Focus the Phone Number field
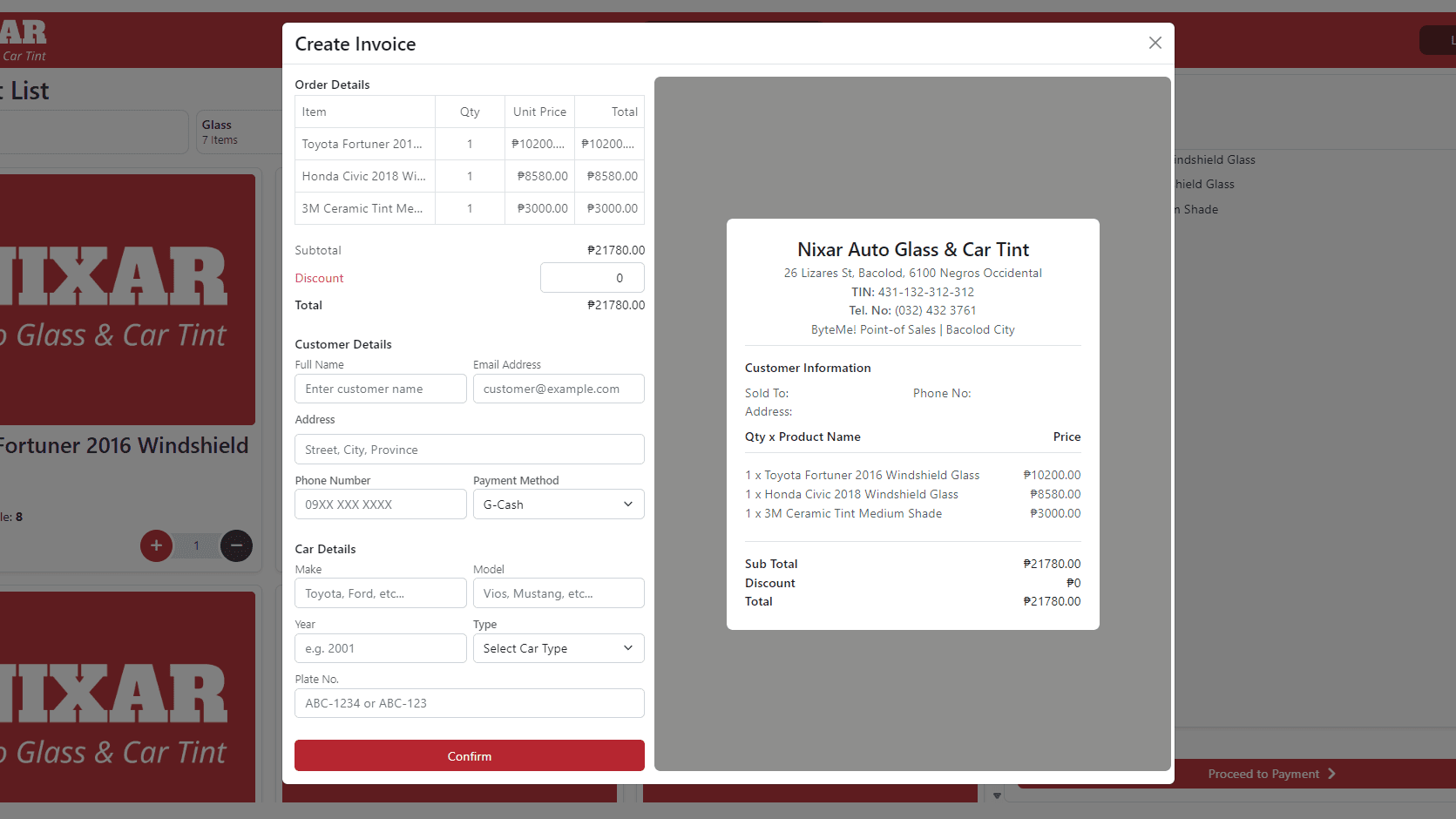The width and height of the screenshot is (1456, 819). pyautogui.click(x=380, y=504)
